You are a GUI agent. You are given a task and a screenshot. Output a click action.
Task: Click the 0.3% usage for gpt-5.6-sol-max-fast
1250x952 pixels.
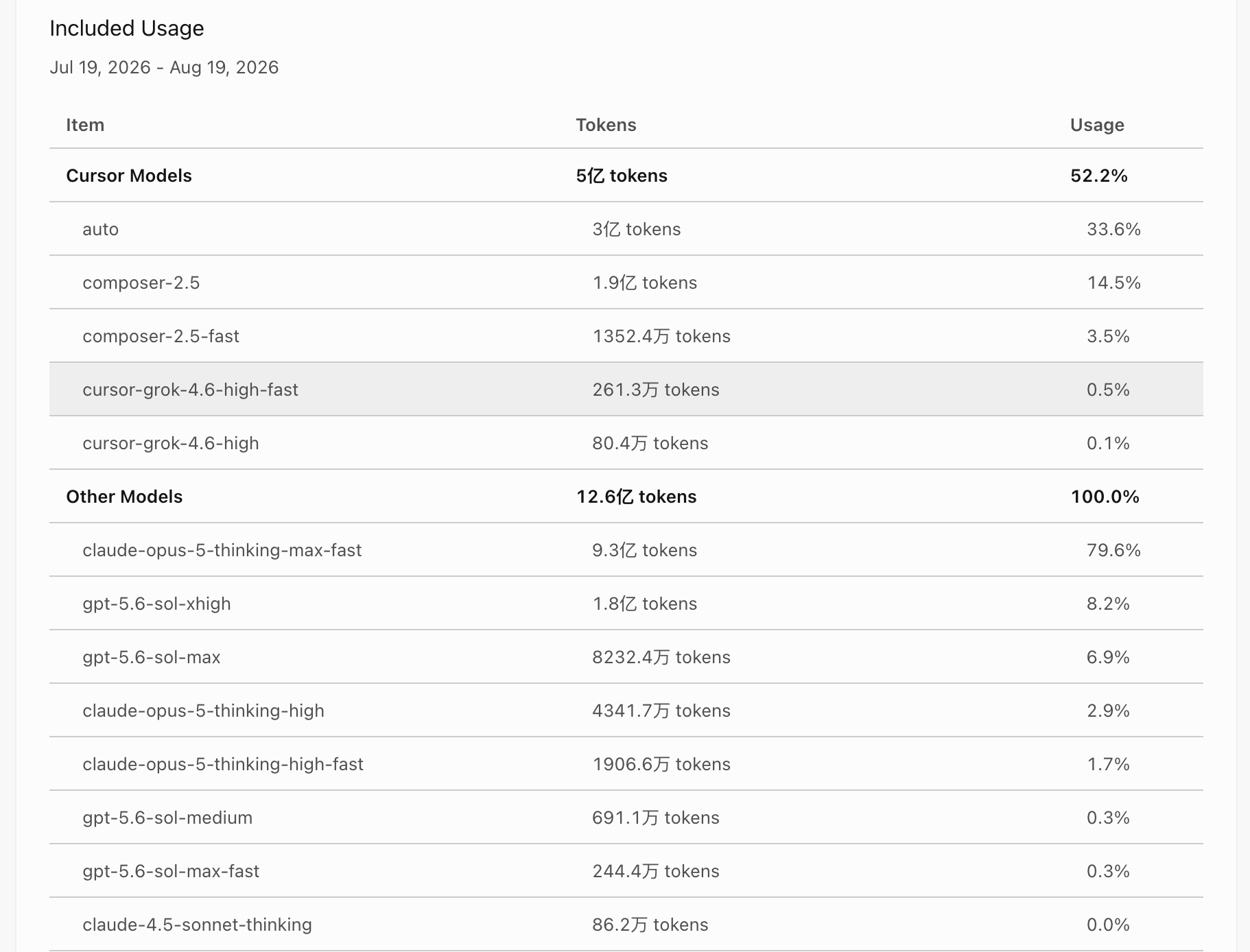coord(1108,871)
